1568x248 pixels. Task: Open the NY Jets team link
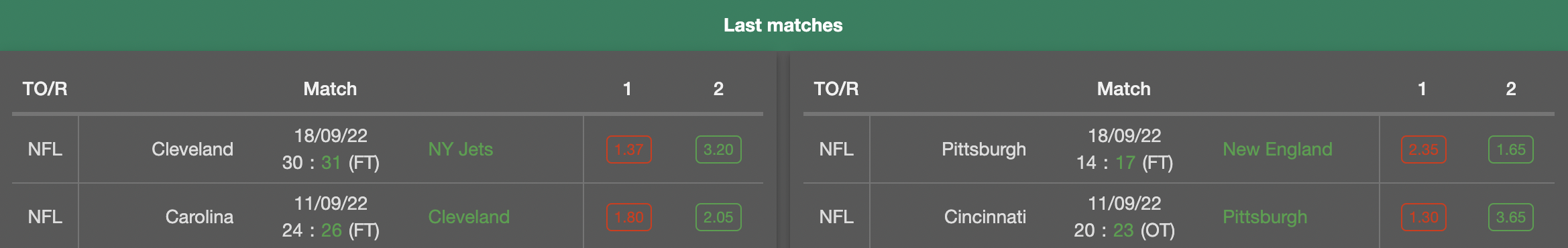[x=461, y=149]
